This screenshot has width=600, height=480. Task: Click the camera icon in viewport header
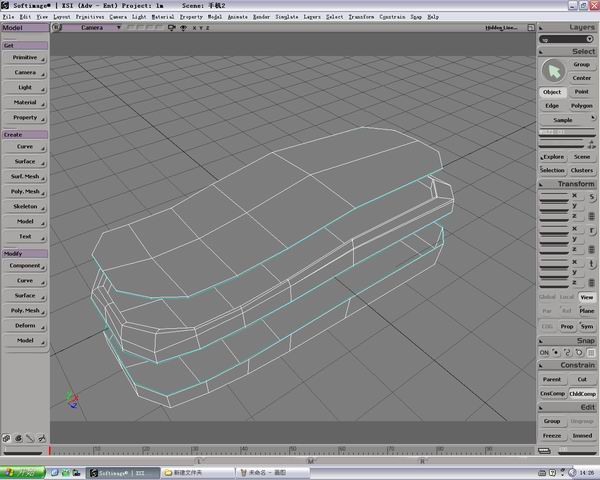point(171,28)
